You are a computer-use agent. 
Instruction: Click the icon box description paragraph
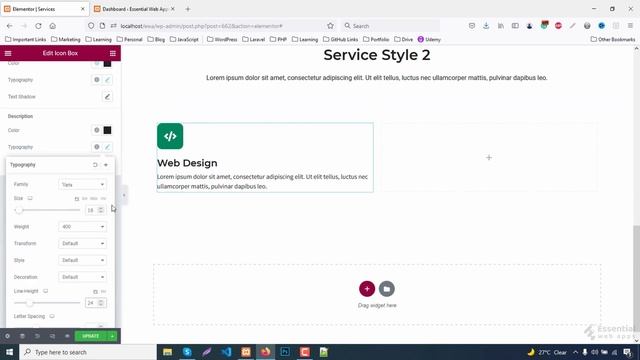coord(262,181)
